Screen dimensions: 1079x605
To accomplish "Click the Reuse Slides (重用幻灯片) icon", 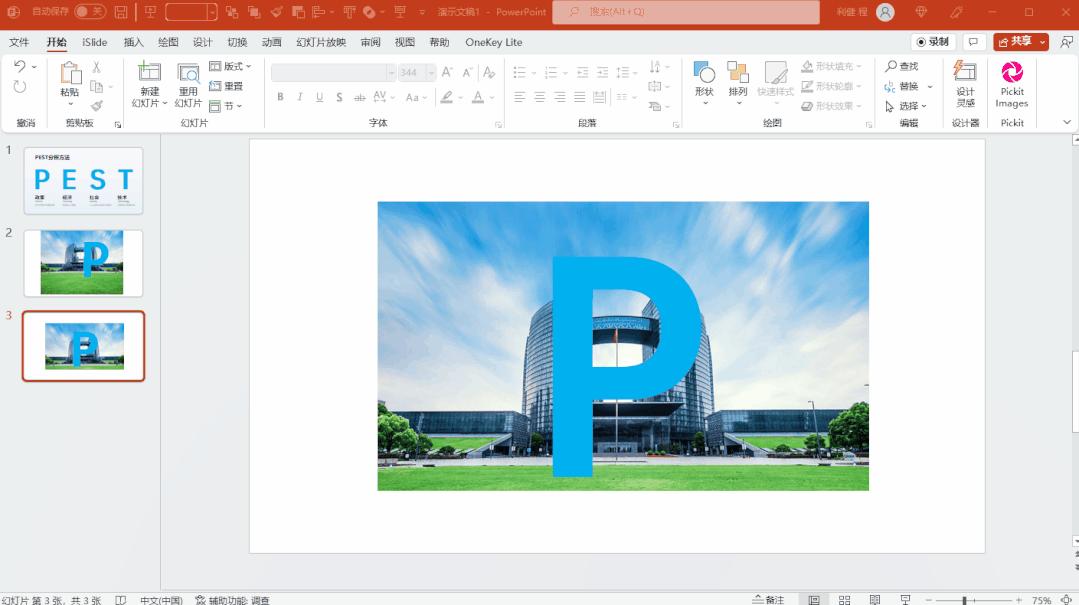I will point(188,74).
